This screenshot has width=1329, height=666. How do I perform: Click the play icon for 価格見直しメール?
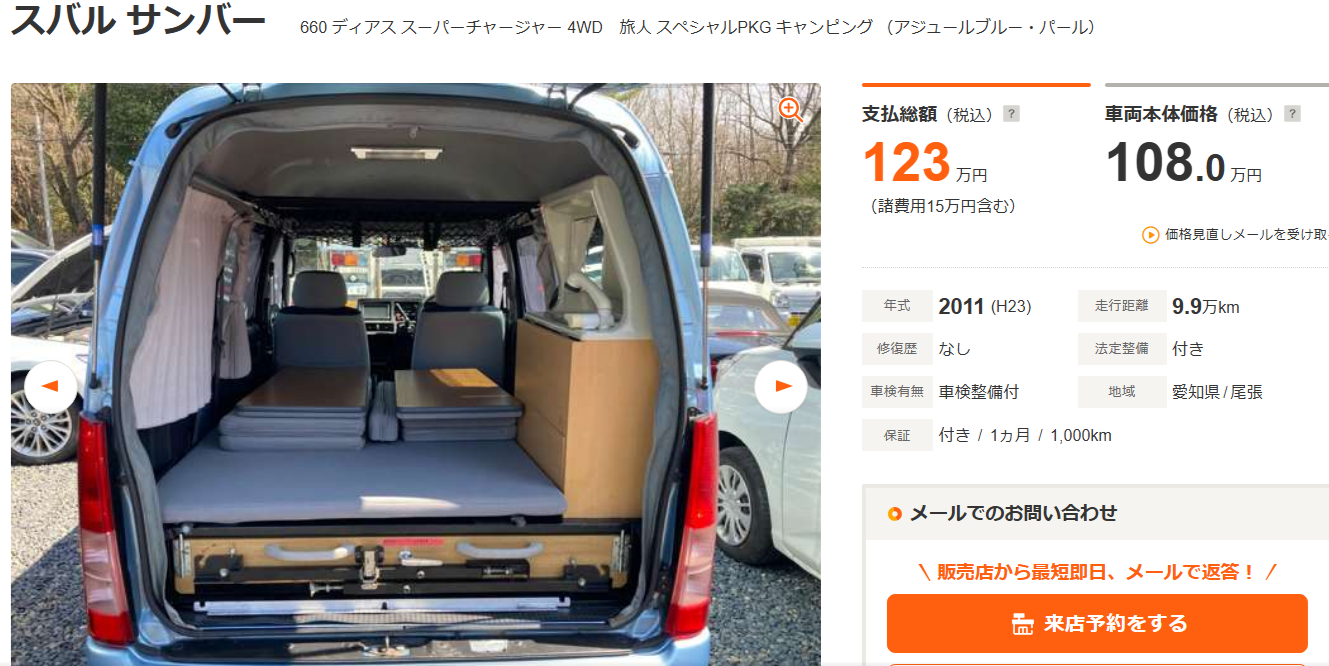click(x=1151, y=235)
